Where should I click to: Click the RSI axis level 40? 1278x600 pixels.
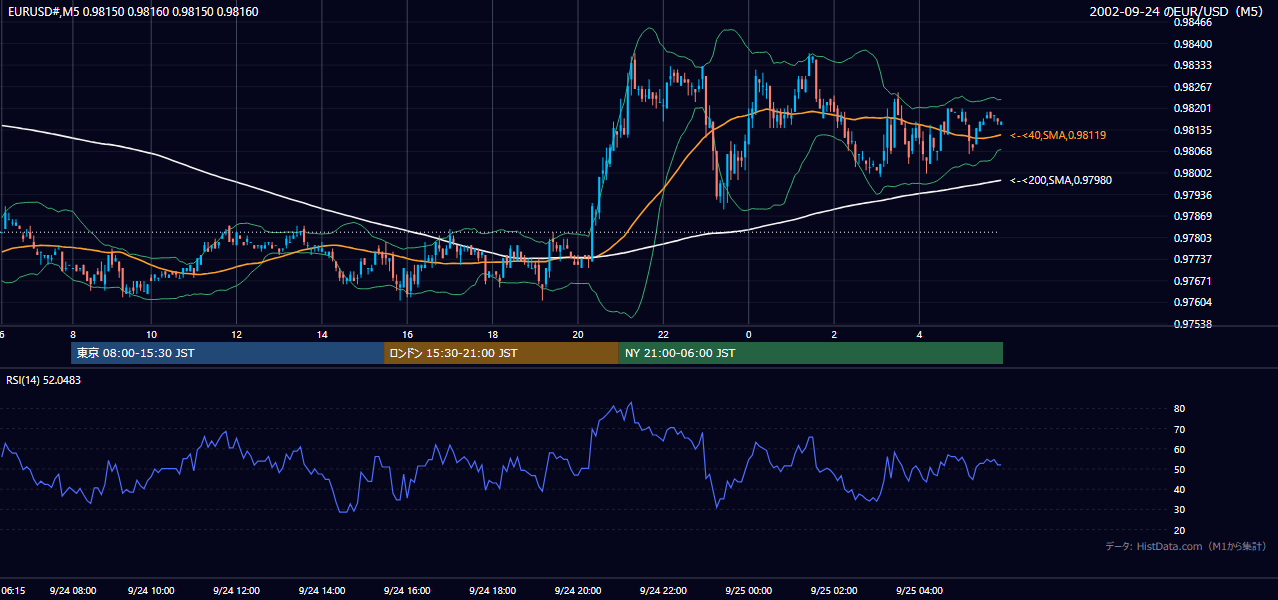point(1180,490)
